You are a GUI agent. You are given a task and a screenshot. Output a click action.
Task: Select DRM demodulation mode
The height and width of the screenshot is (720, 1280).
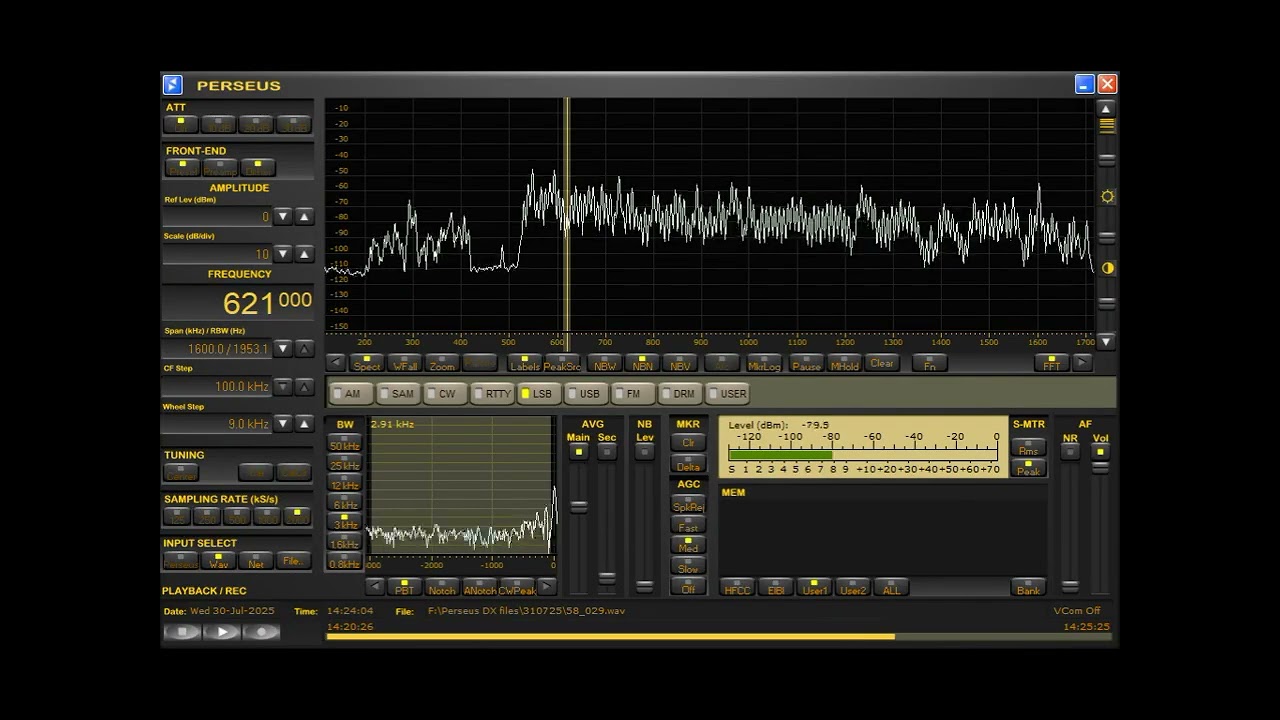[678, 394]
